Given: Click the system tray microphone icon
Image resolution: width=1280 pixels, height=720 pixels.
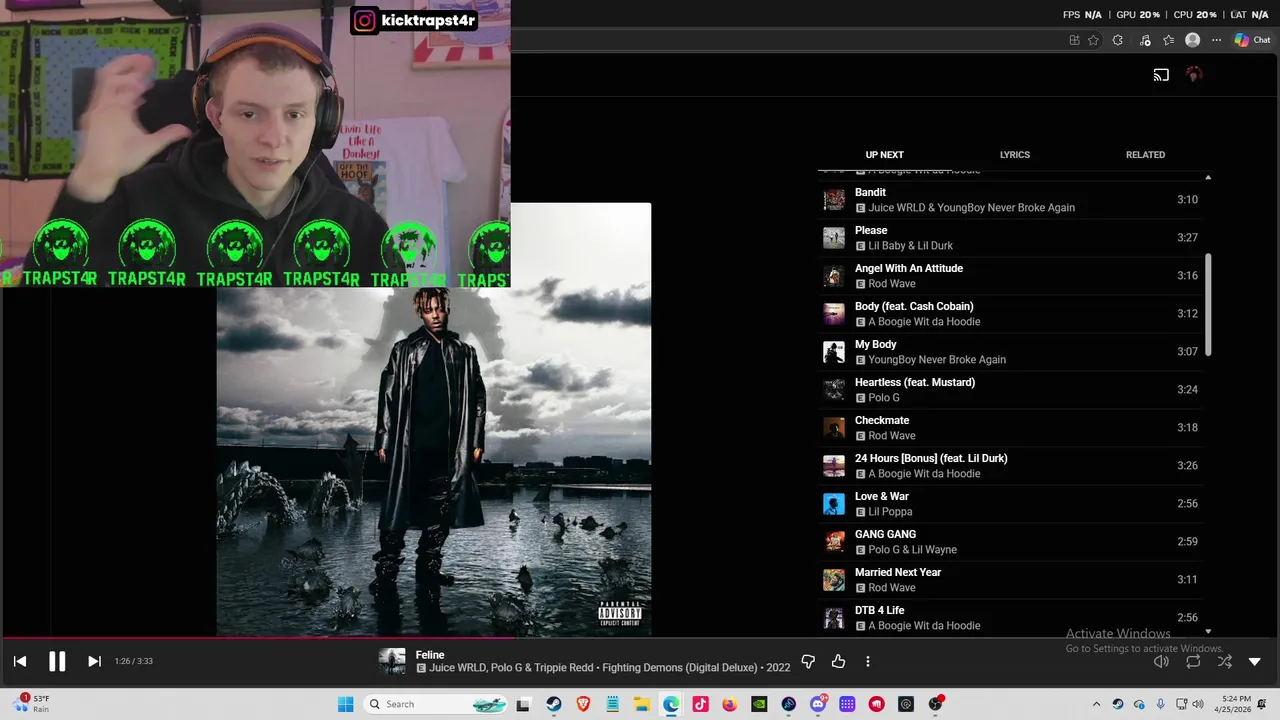Looking at the screenshot, I should pos(1160,704).
